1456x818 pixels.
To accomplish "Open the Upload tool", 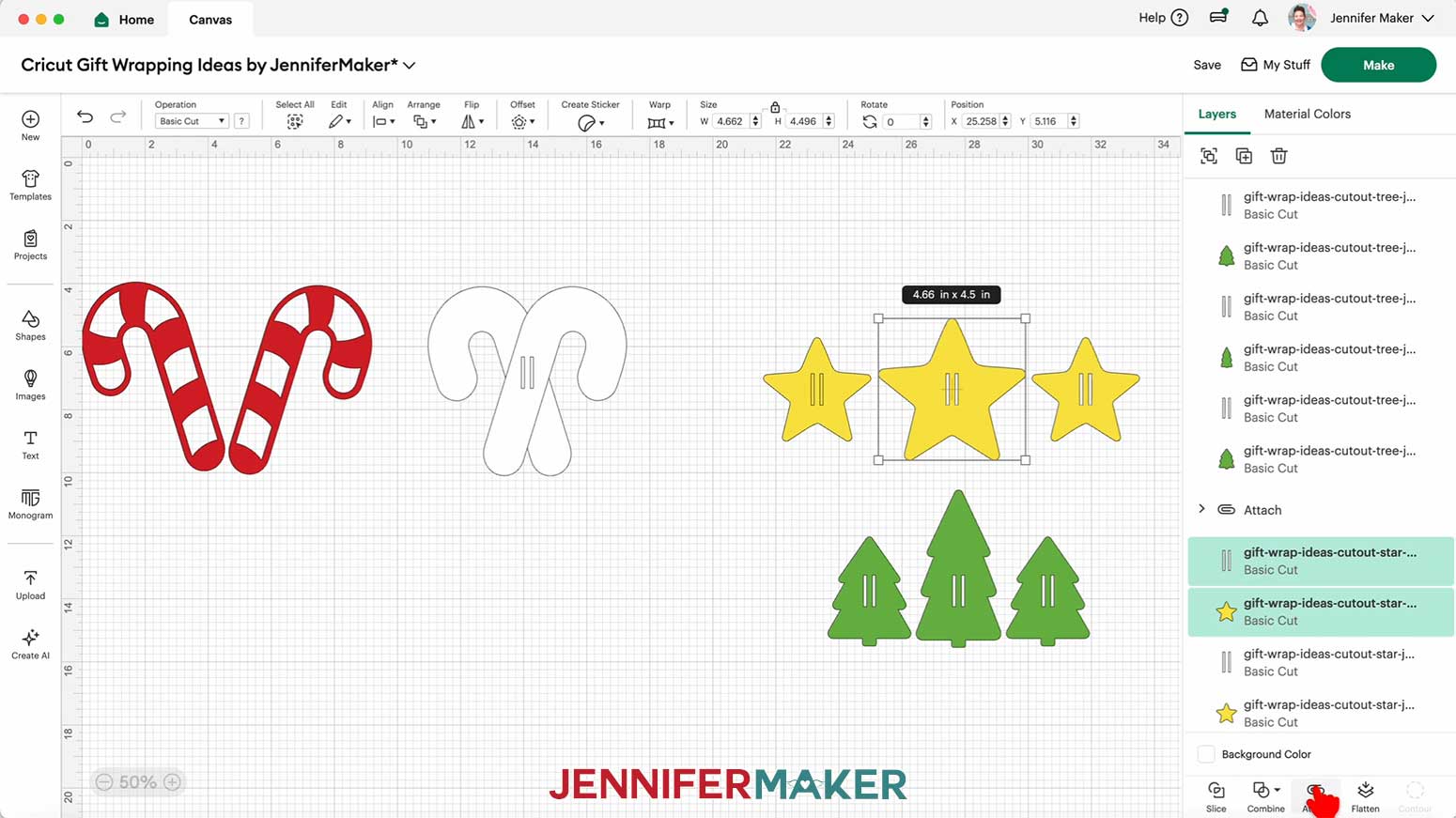I will 30,585.
